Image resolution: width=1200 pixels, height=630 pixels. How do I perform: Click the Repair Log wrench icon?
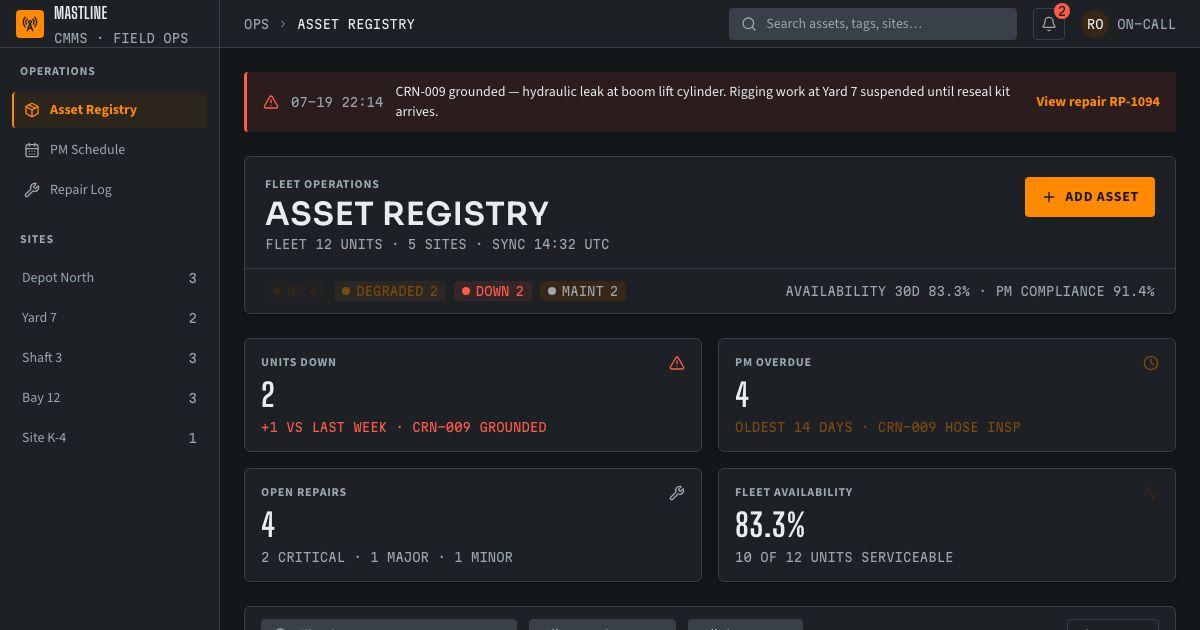[x=31, y=190]
